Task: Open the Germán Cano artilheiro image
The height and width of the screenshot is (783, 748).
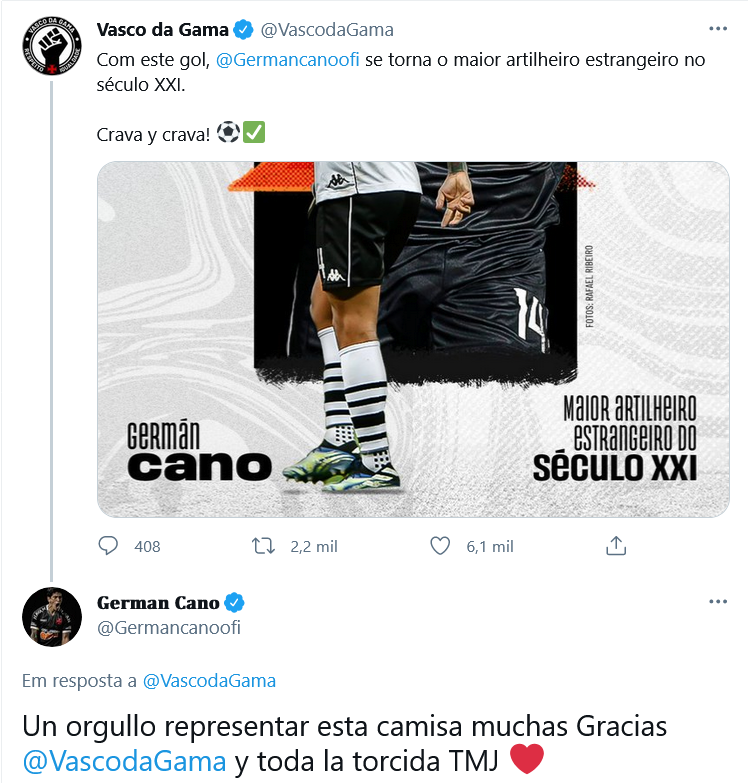Action: click(413, 339)
